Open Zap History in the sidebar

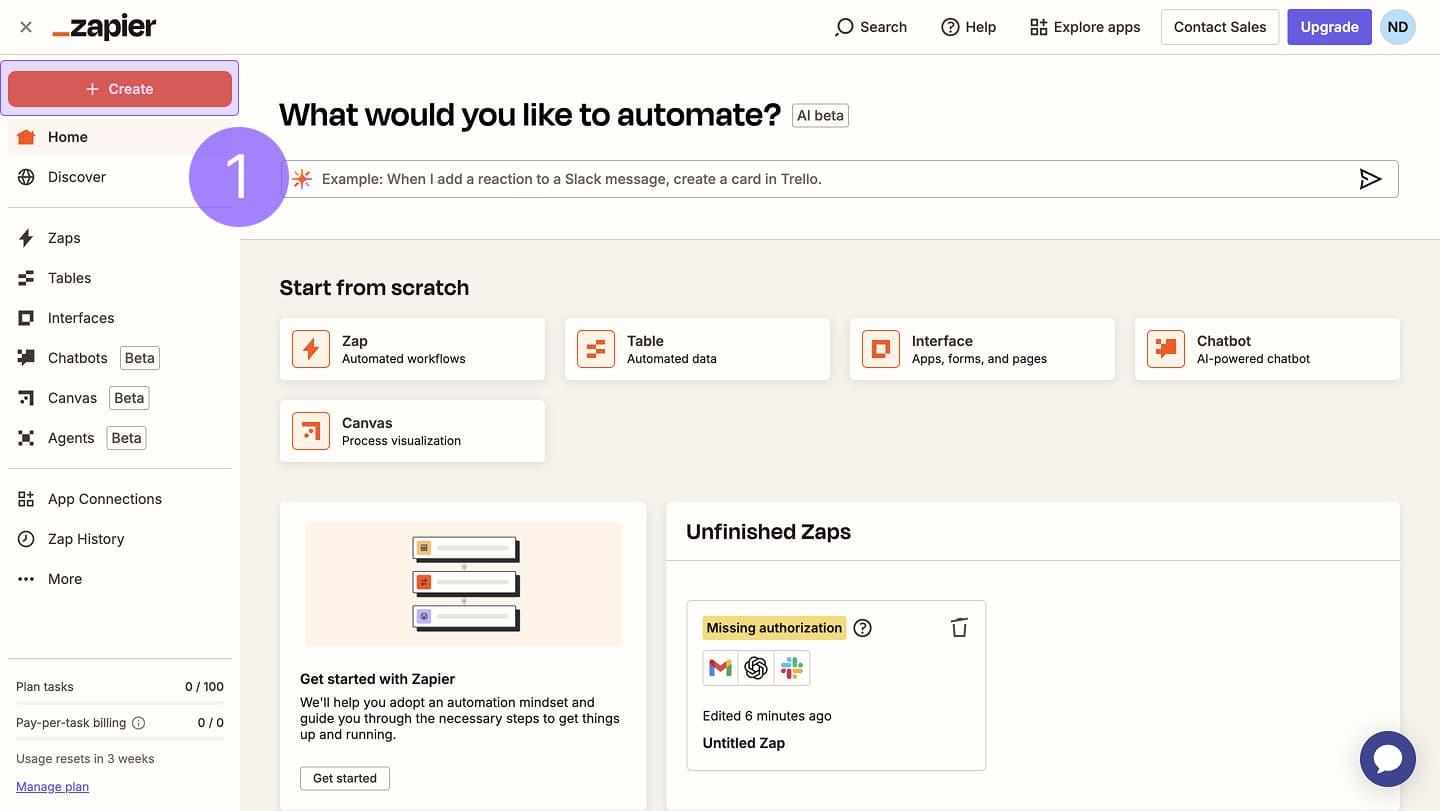click(x=120, y=539)
